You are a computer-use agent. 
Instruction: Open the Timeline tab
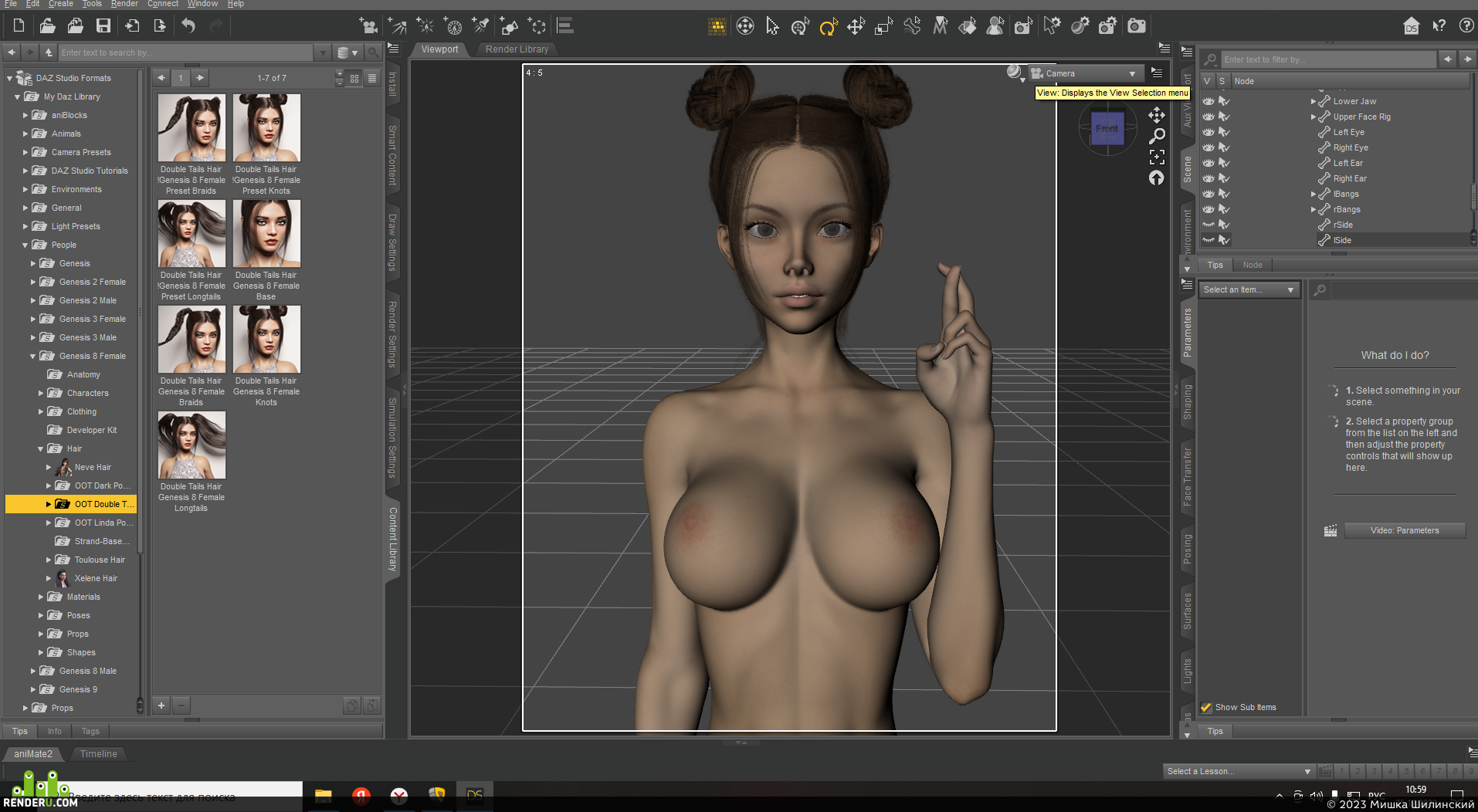coord(99,754)
